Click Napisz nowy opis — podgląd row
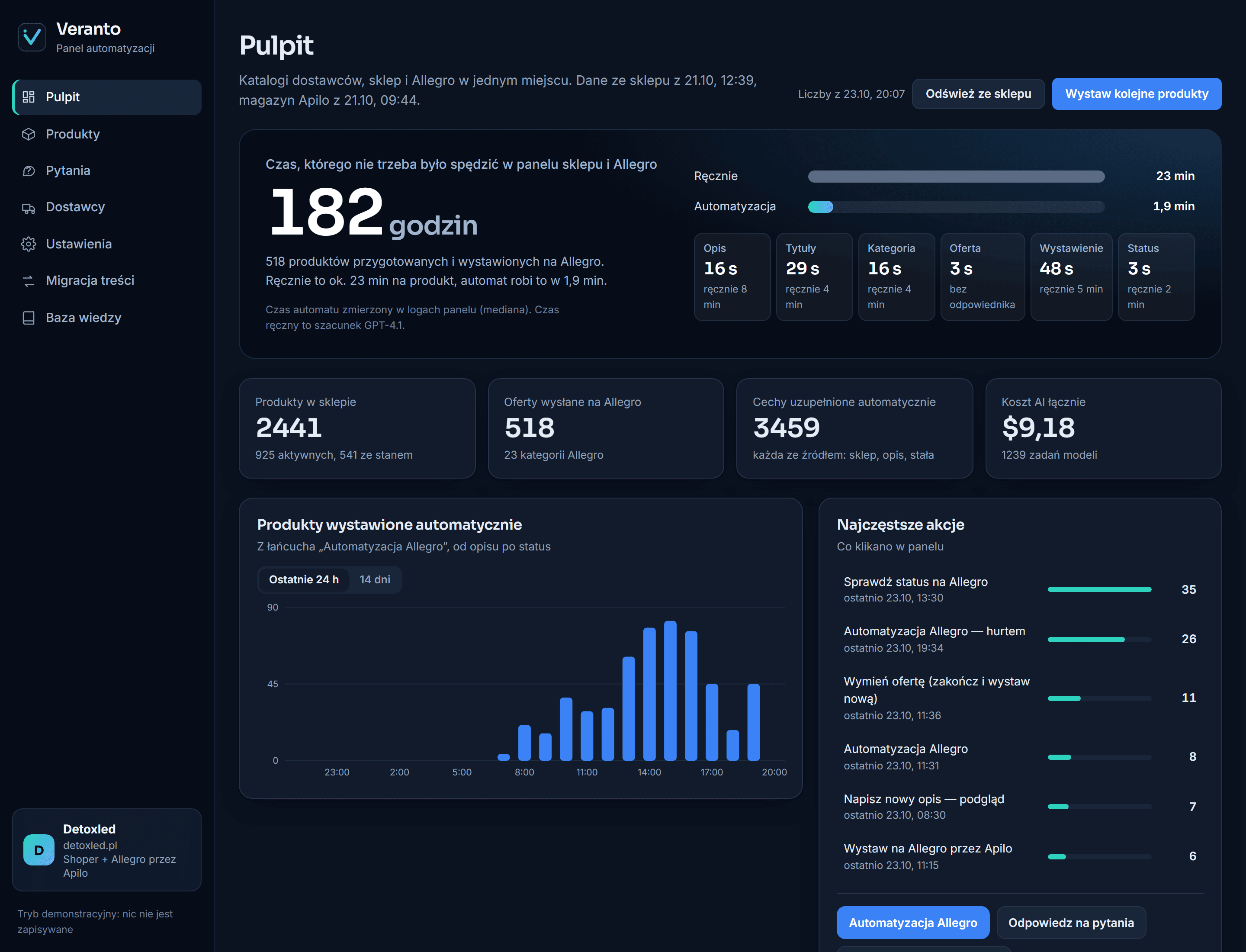This screenshot has height=952, width=1246. [x=1020, y=806]
